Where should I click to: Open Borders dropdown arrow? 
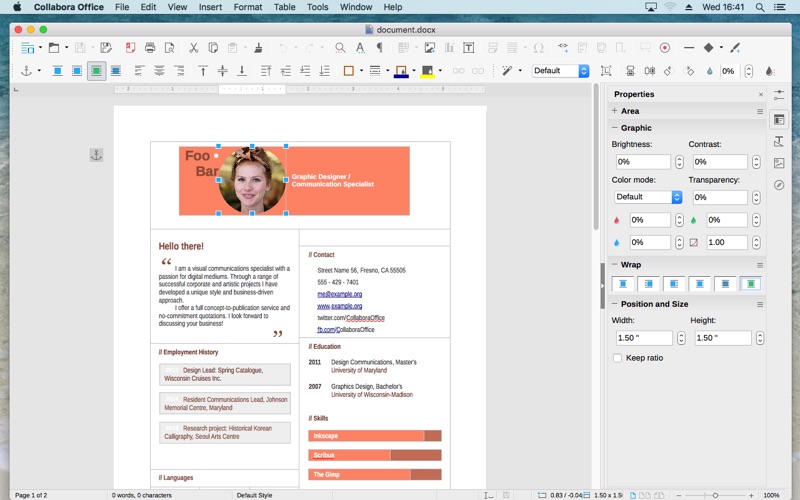361,71
